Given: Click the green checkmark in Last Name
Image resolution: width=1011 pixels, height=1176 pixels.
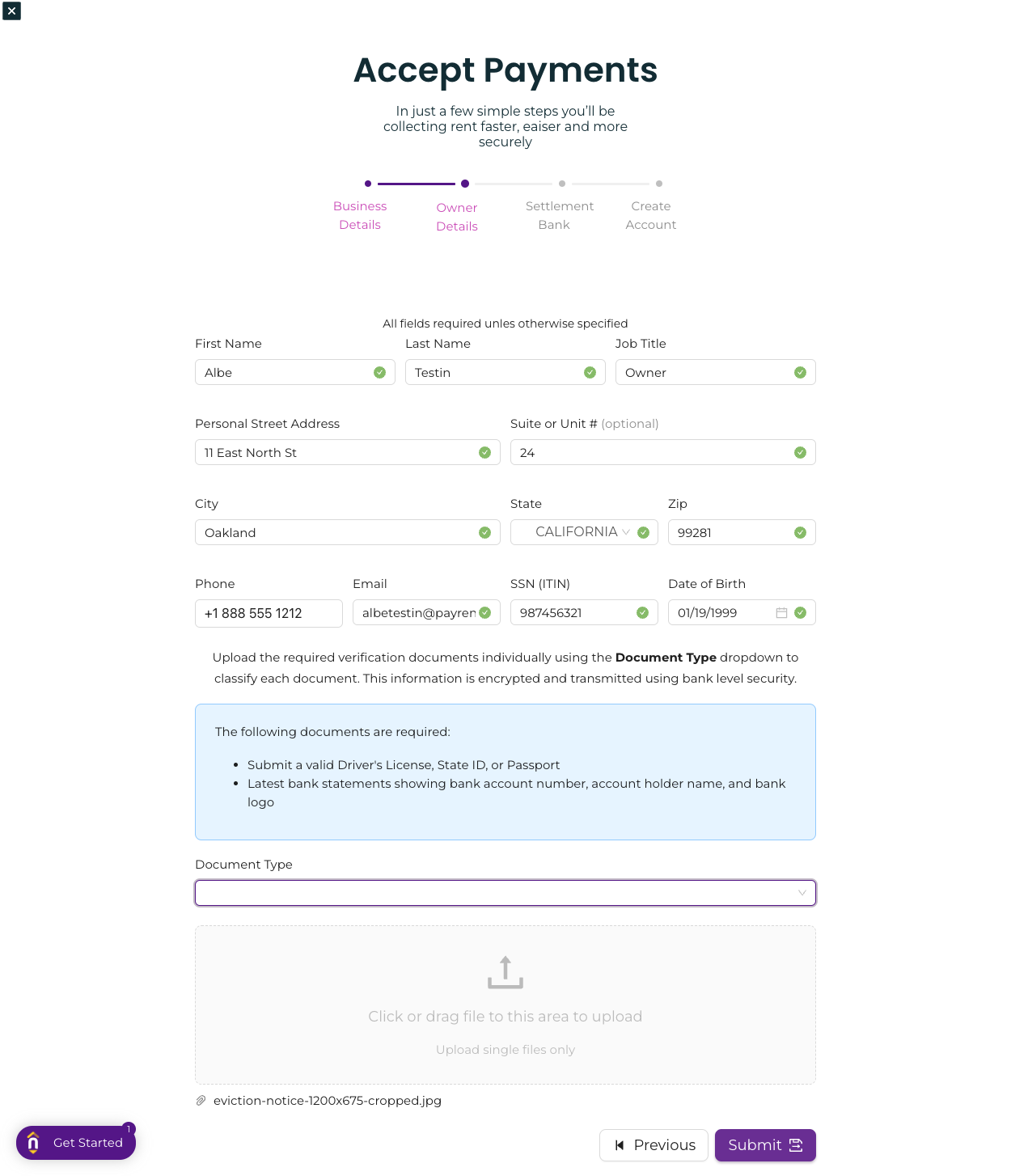Looking at the screenshot, I should click(x=590, y=372).
